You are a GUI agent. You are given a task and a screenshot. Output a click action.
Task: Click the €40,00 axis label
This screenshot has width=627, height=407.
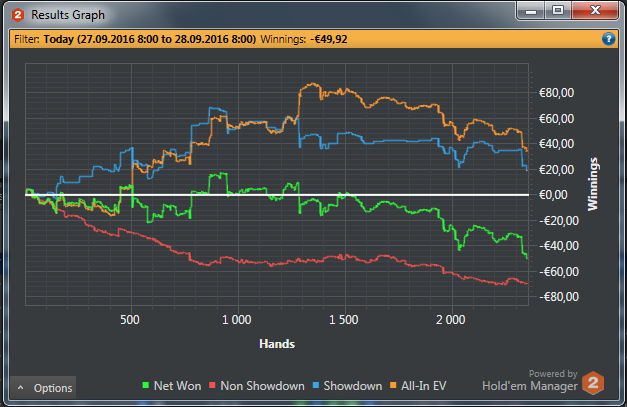556,144
